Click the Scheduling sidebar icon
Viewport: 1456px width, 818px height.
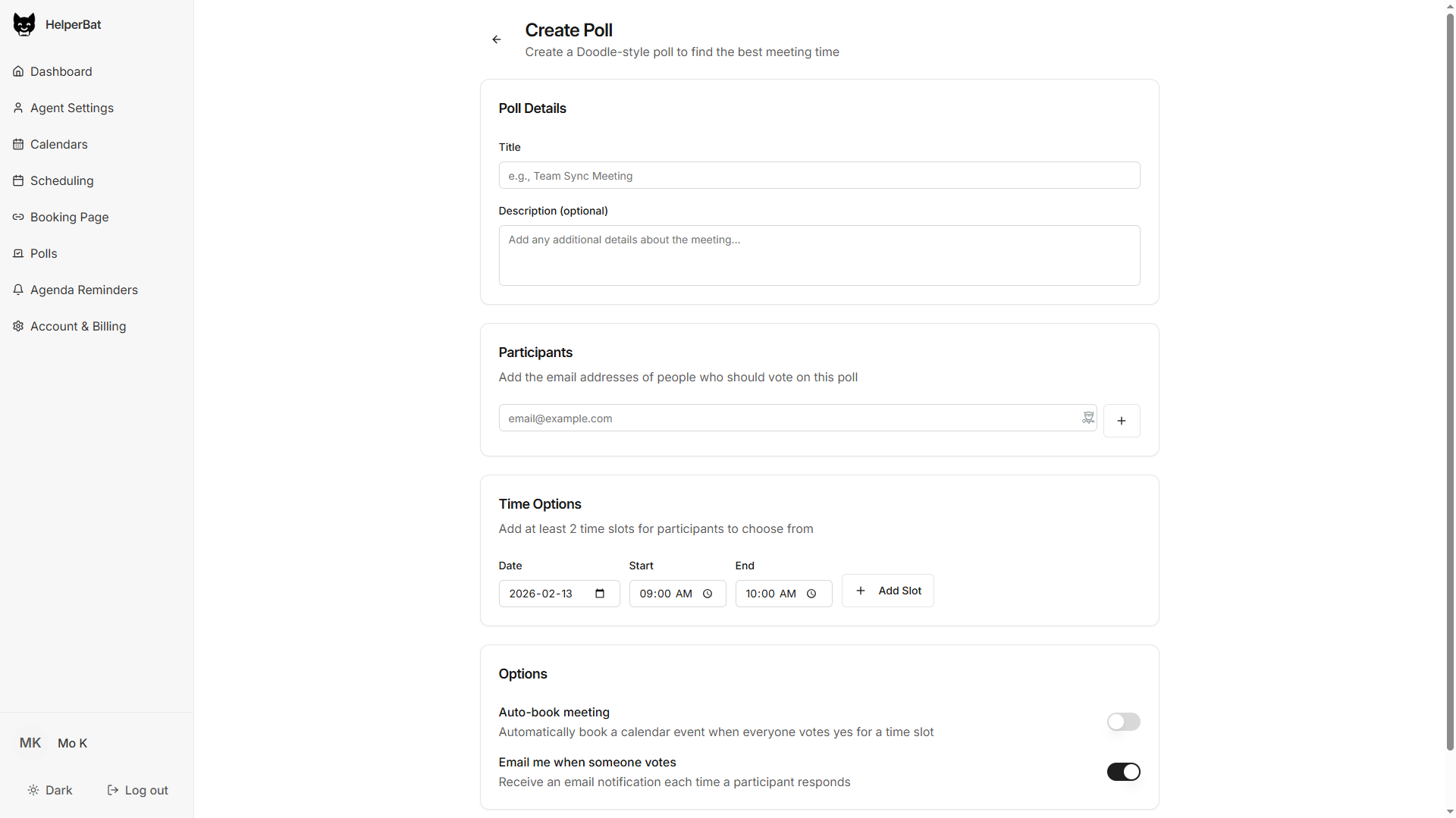pos(18,180)
